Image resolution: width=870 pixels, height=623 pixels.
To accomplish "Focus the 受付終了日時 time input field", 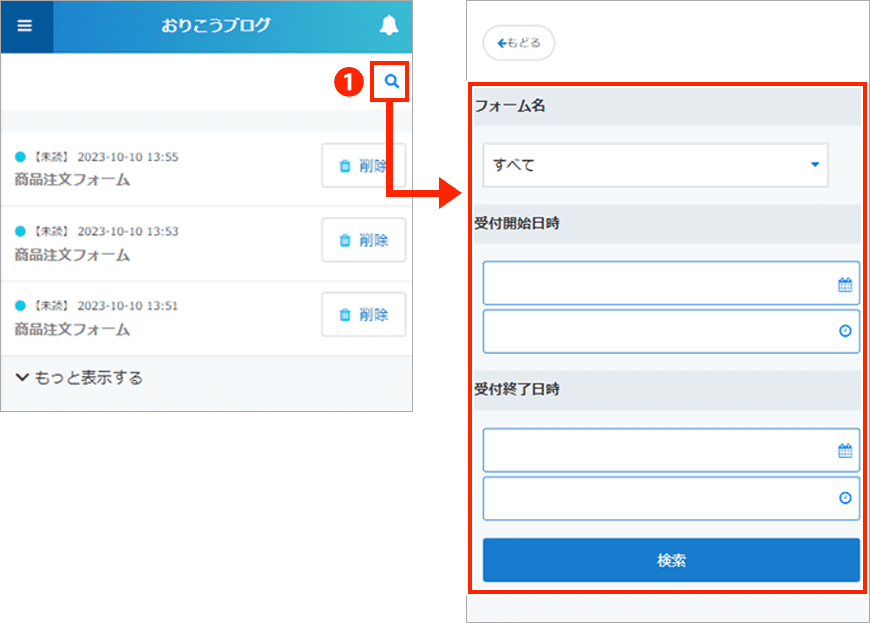I will [x=655, y=498].
